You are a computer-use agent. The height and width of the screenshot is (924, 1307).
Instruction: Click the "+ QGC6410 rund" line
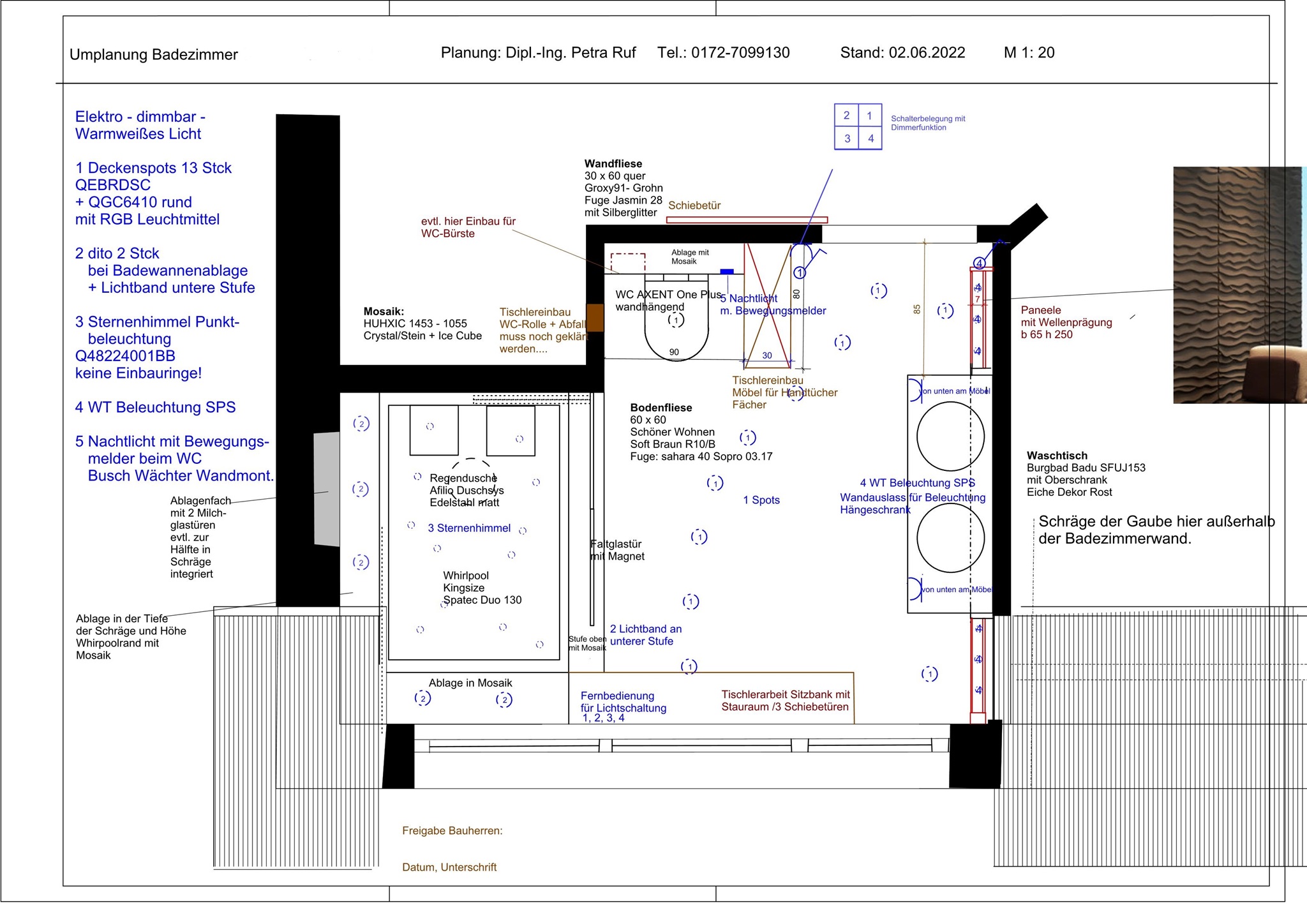click(133, 202)
